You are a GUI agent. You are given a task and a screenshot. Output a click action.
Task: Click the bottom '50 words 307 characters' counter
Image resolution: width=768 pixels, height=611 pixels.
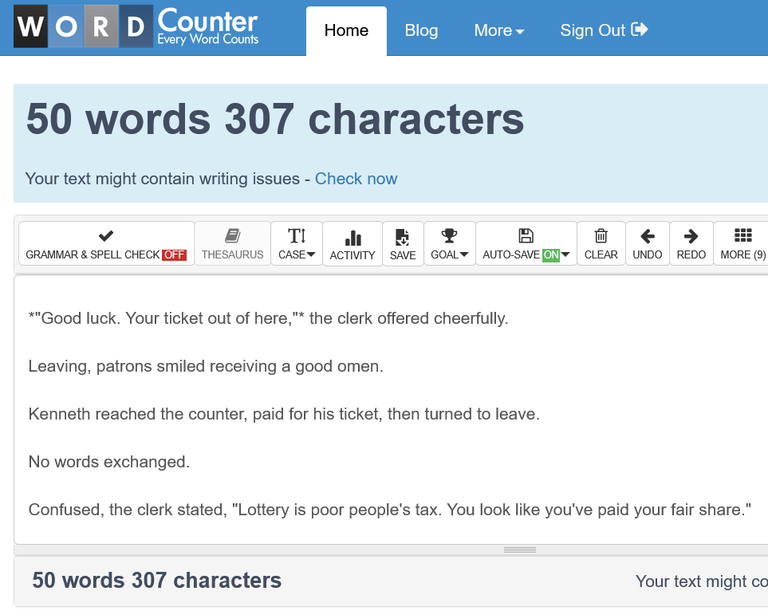(157, 581)
